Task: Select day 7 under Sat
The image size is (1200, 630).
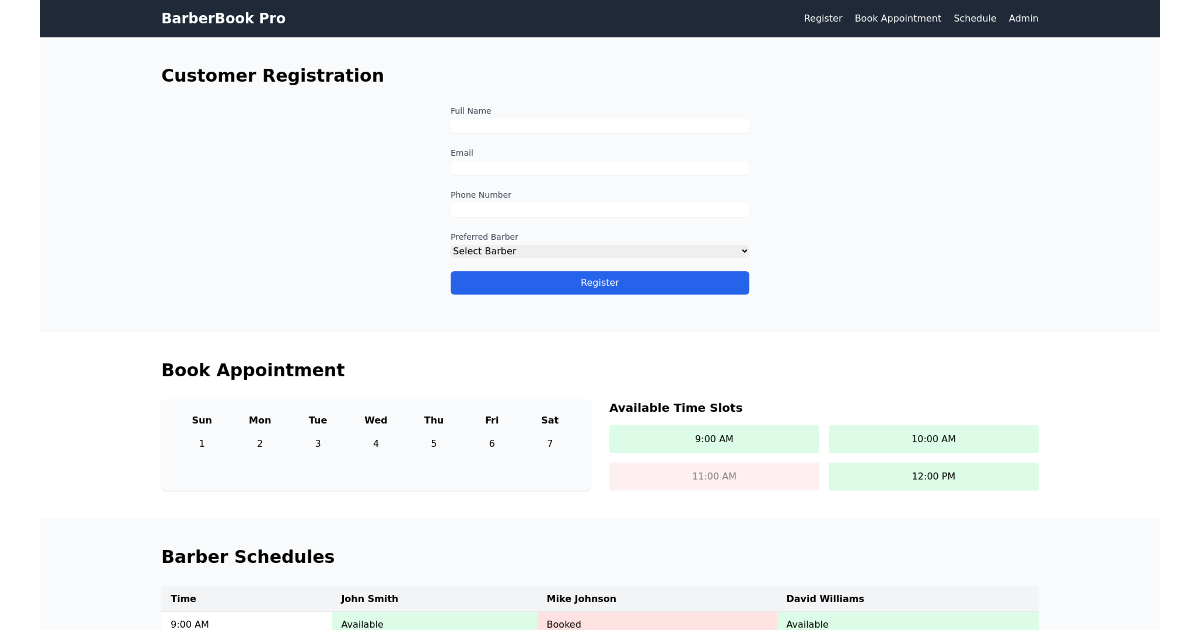Action: (x=550, y=443)
